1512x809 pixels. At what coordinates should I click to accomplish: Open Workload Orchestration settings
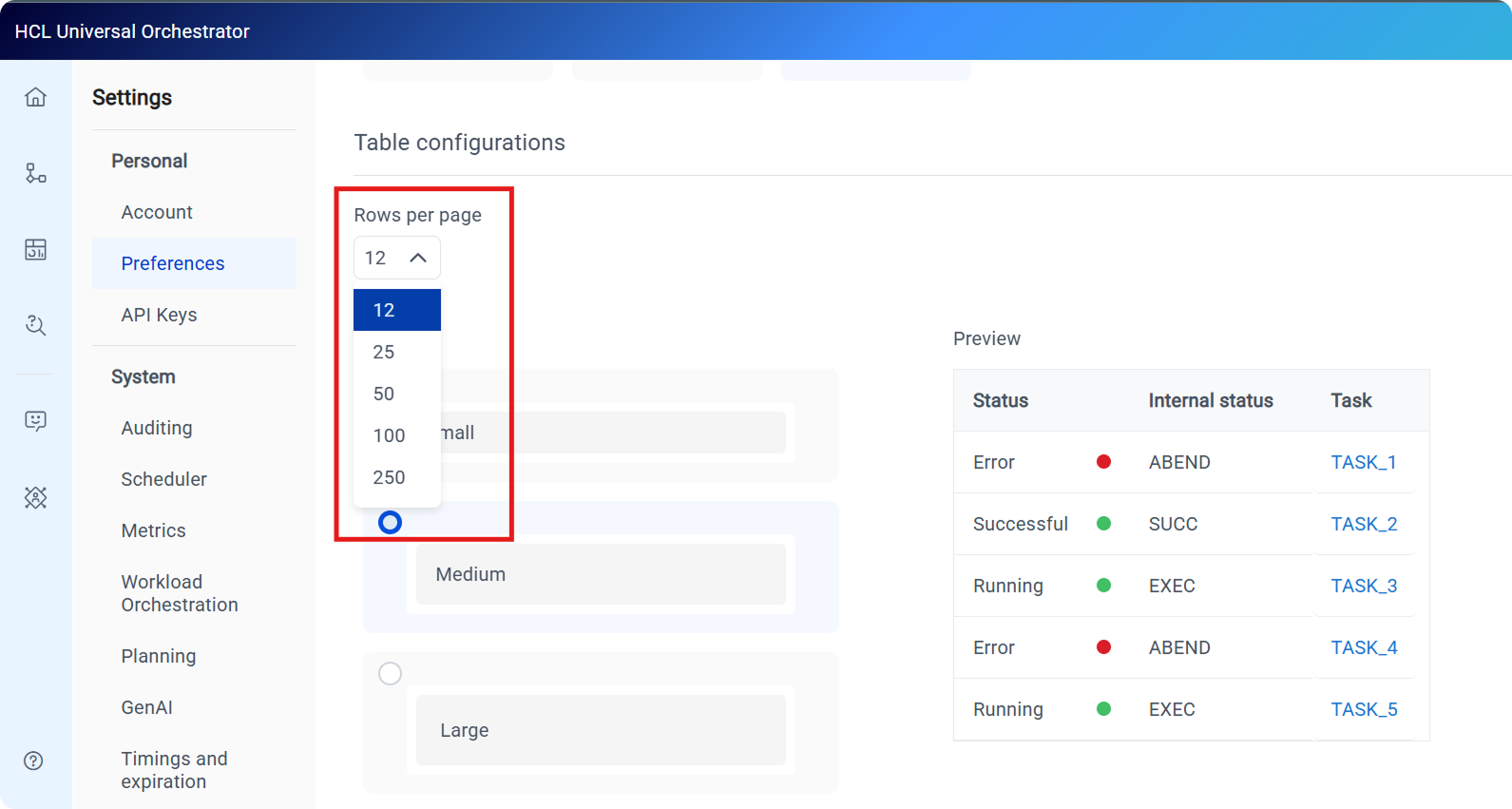pyautogui.click(x=194, y=593)
